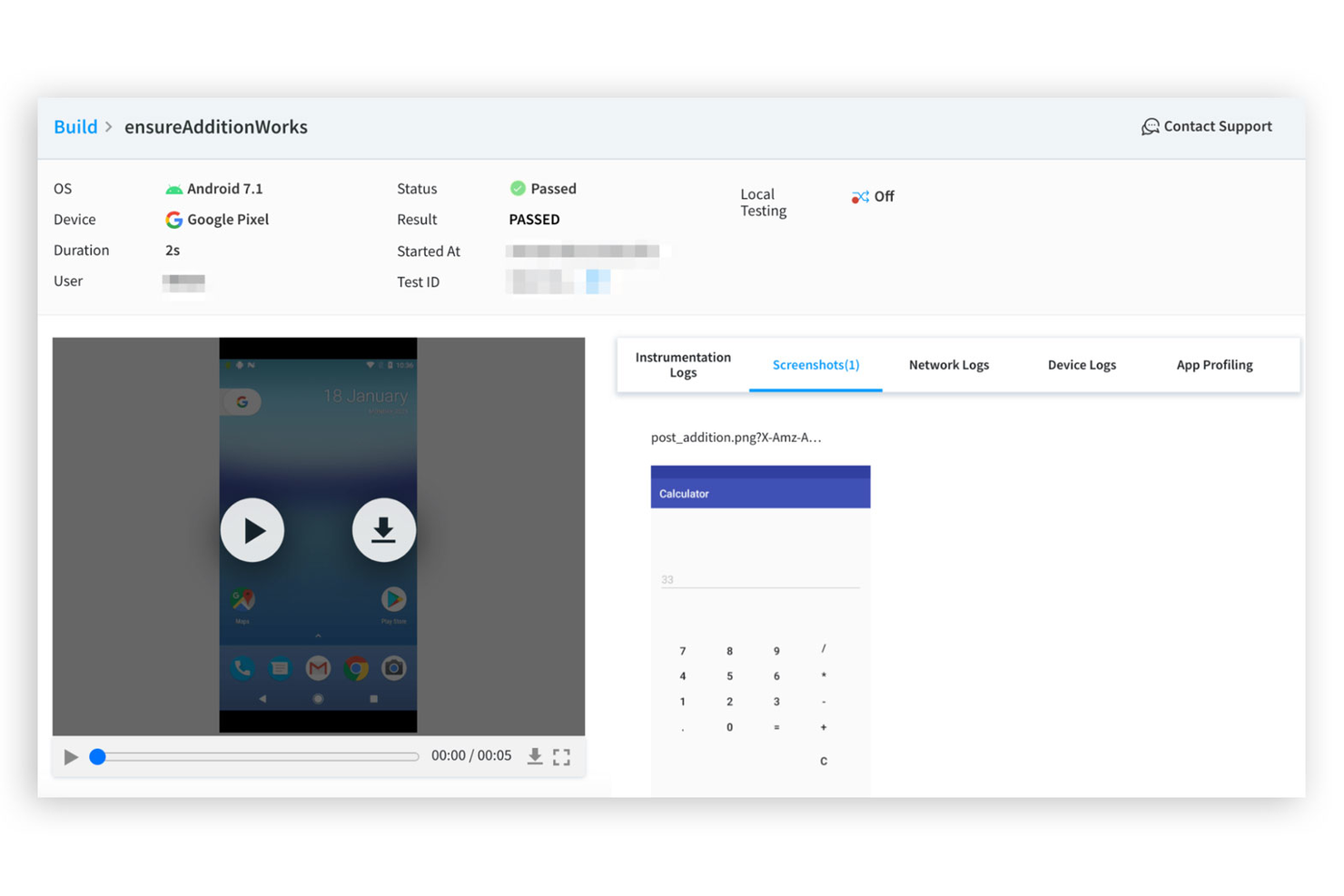Open the Network Logs tab

point(949,365)
